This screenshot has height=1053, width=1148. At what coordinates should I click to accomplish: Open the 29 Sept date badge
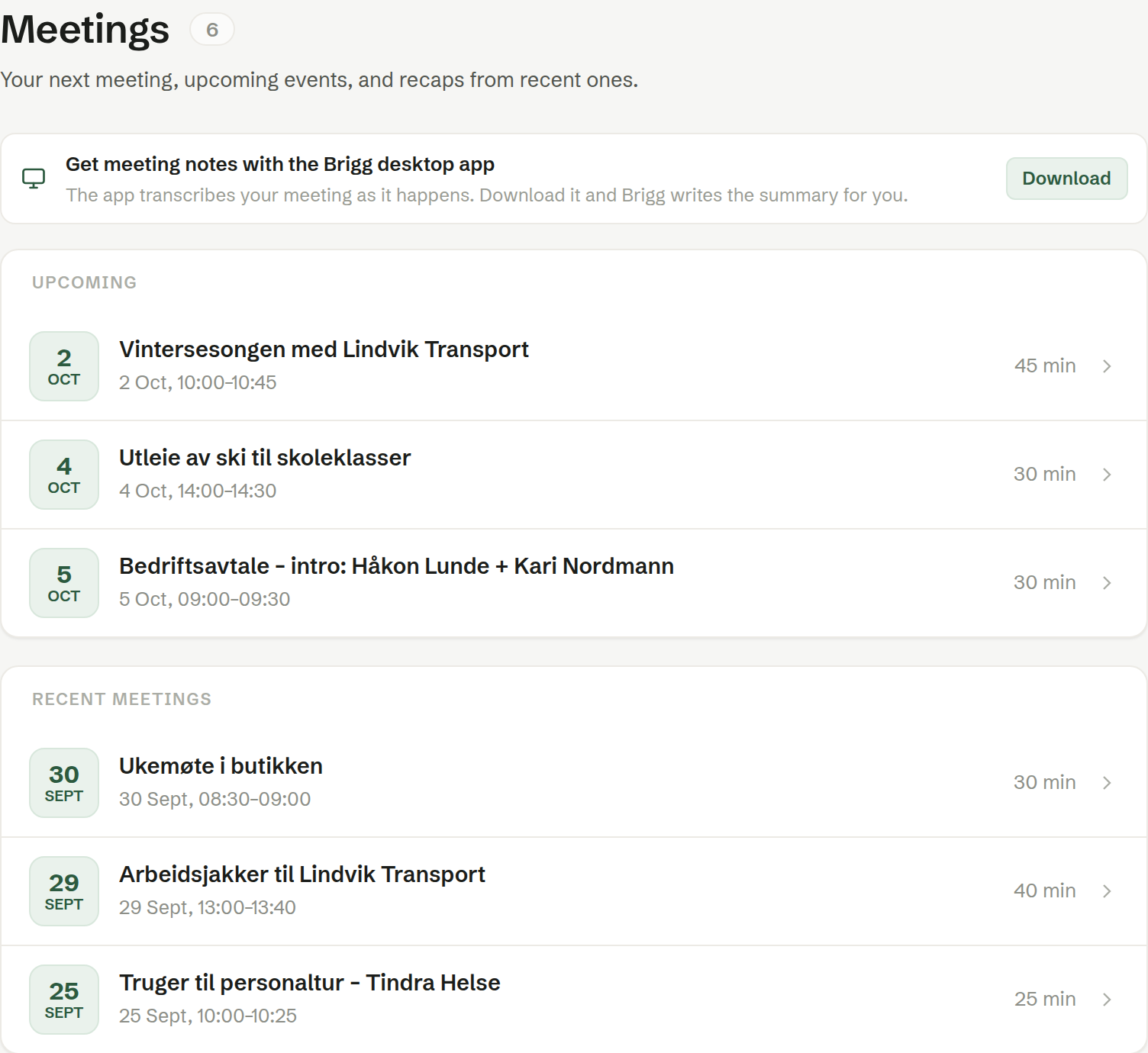coord(64,891)
